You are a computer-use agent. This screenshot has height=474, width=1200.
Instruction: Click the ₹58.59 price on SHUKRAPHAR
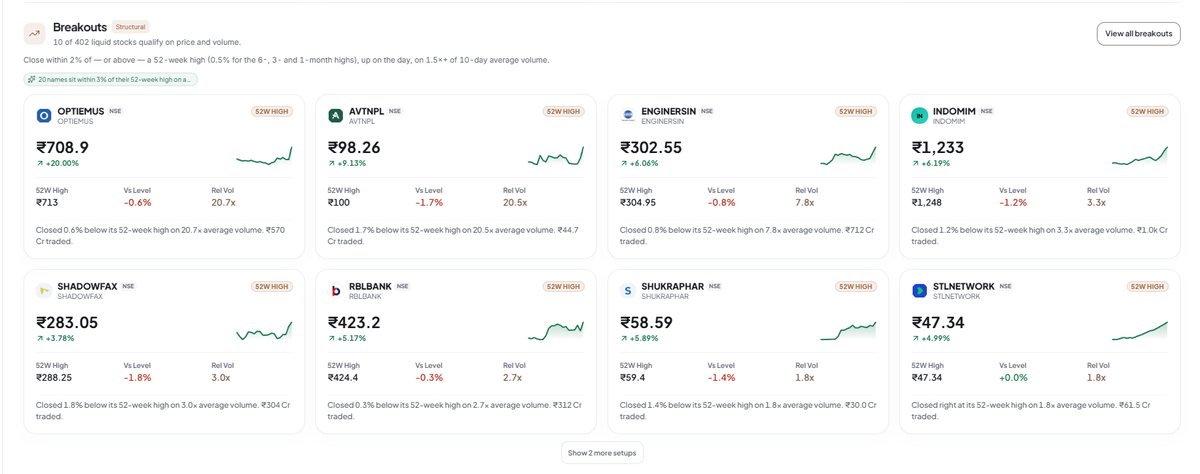tap(646, 322)
